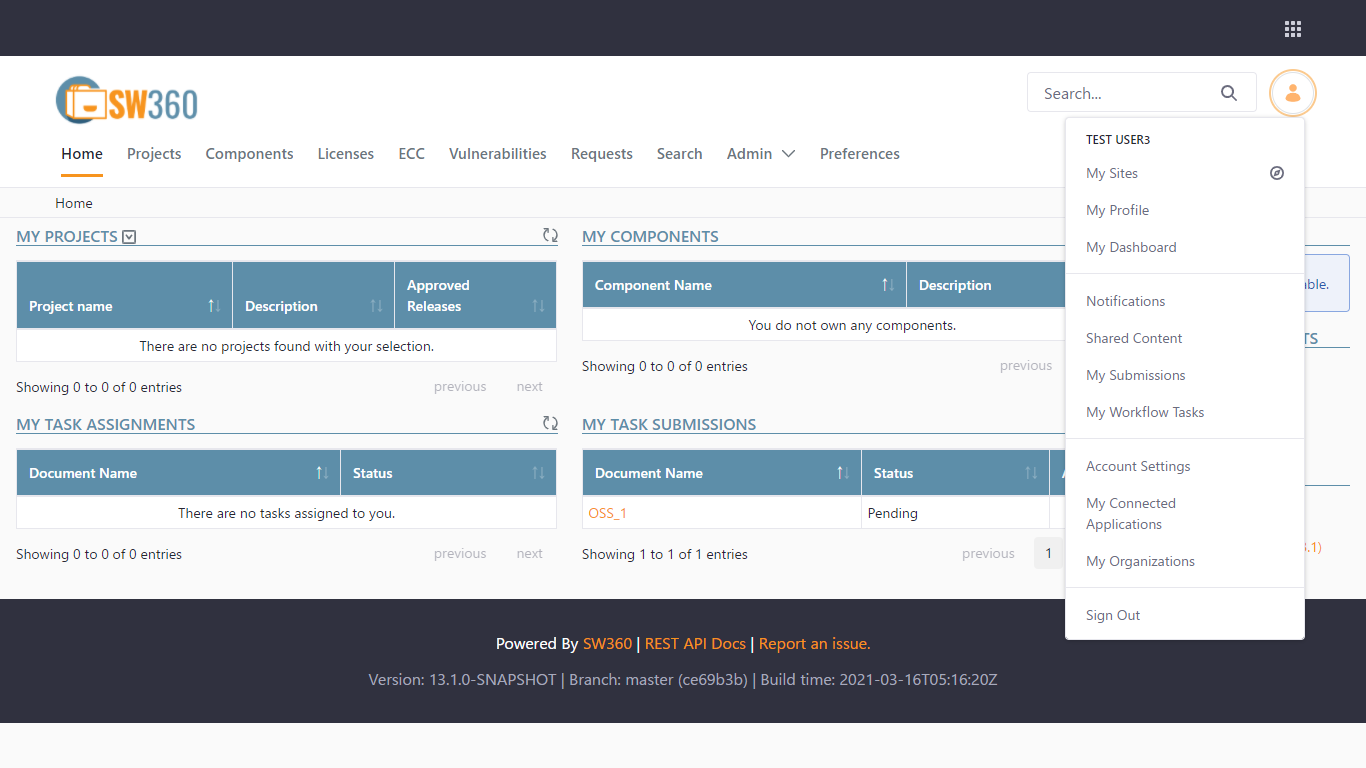Sort My Projects by Description column
The image size is (1366, 768).
(x=314, y=295)
